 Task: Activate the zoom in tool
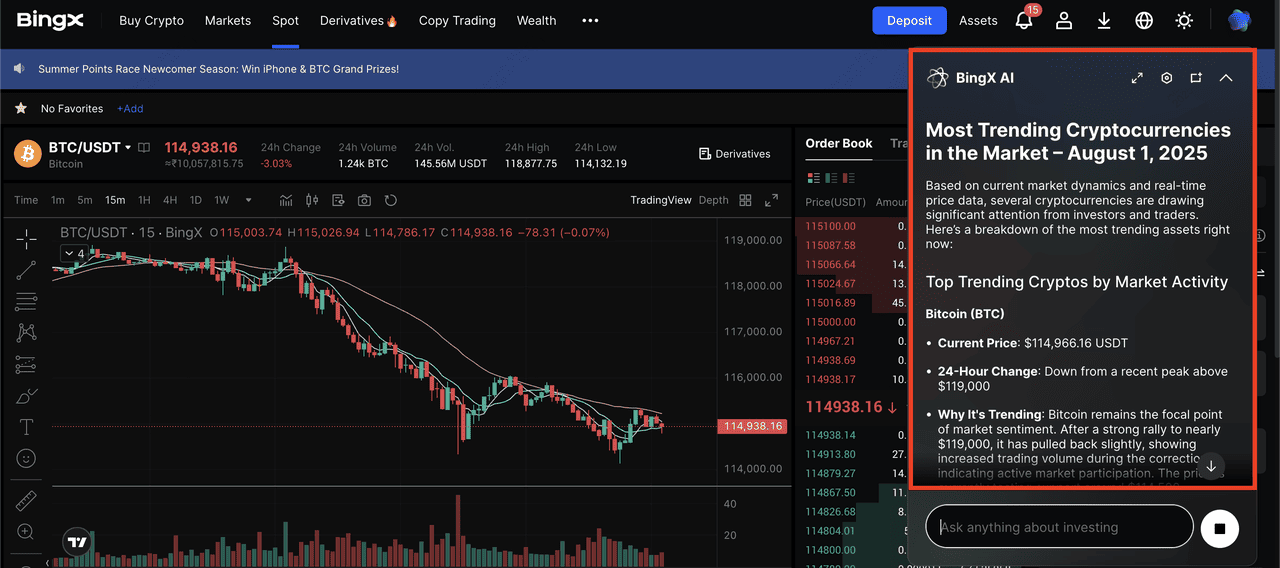point(26,532)
